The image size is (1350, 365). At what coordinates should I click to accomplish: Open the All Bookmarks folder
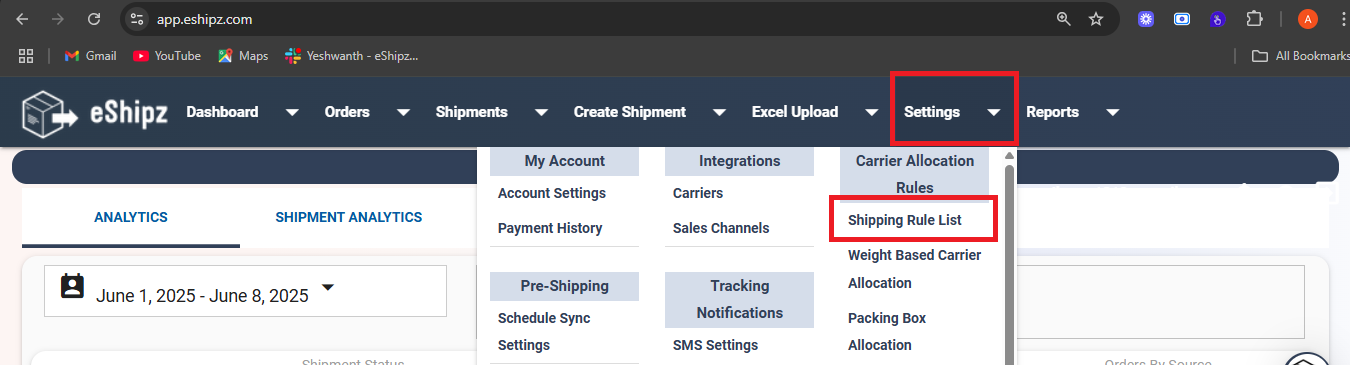1300,56
